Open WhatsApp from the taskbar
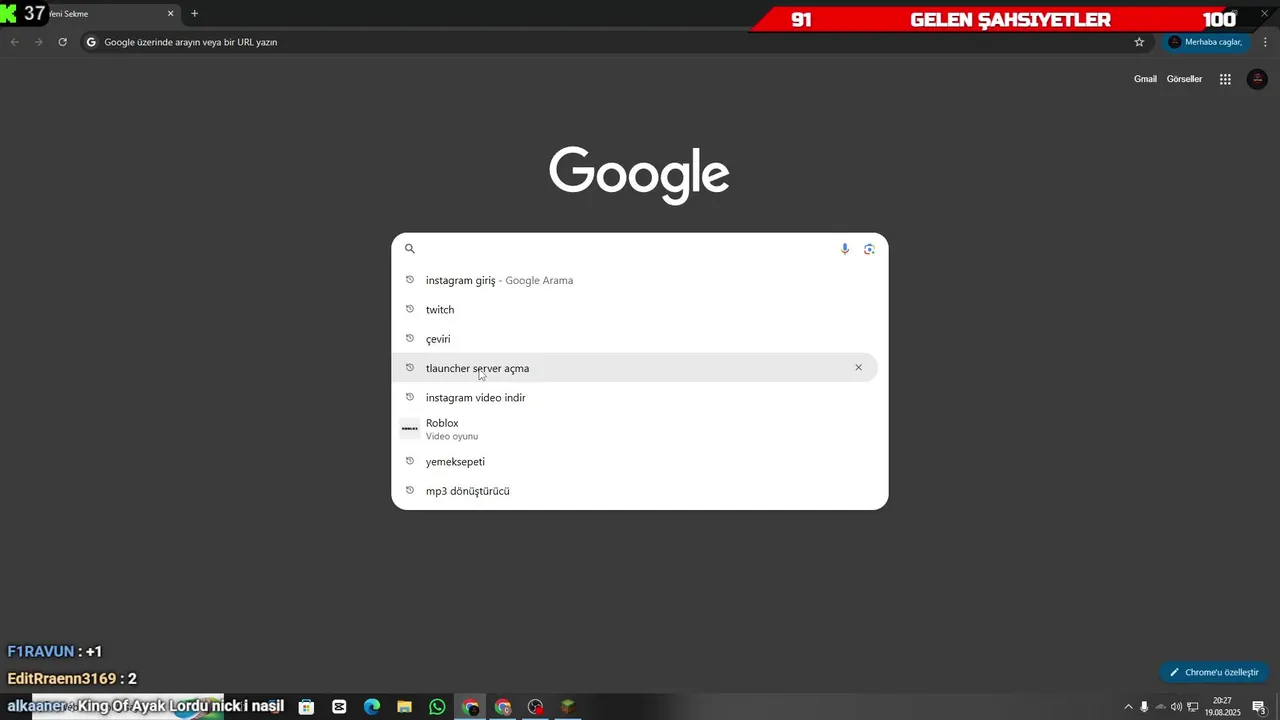Viewport: 1280px width, 720px height. point(437,707)
